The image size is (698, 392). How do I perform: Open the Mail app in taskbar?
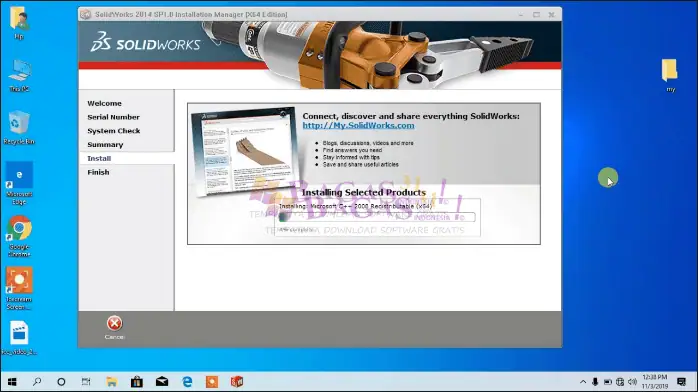pyautogui.click(x=162, y=382)
